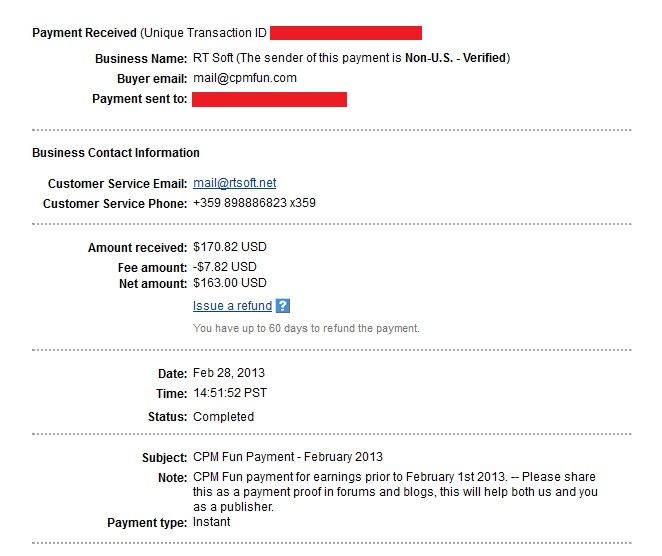Click the Instant payment type value

[212, 522]
